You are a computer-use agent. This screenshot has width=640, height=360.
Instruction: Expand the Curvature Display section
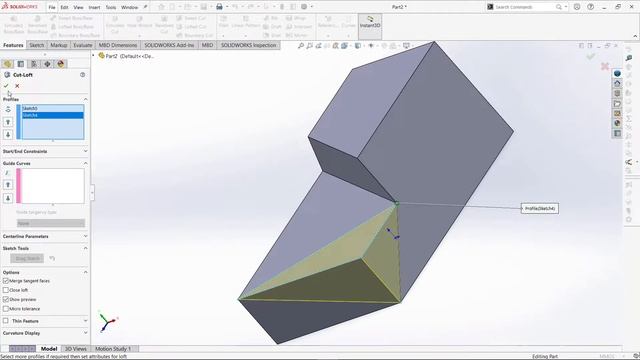(85, 333)
